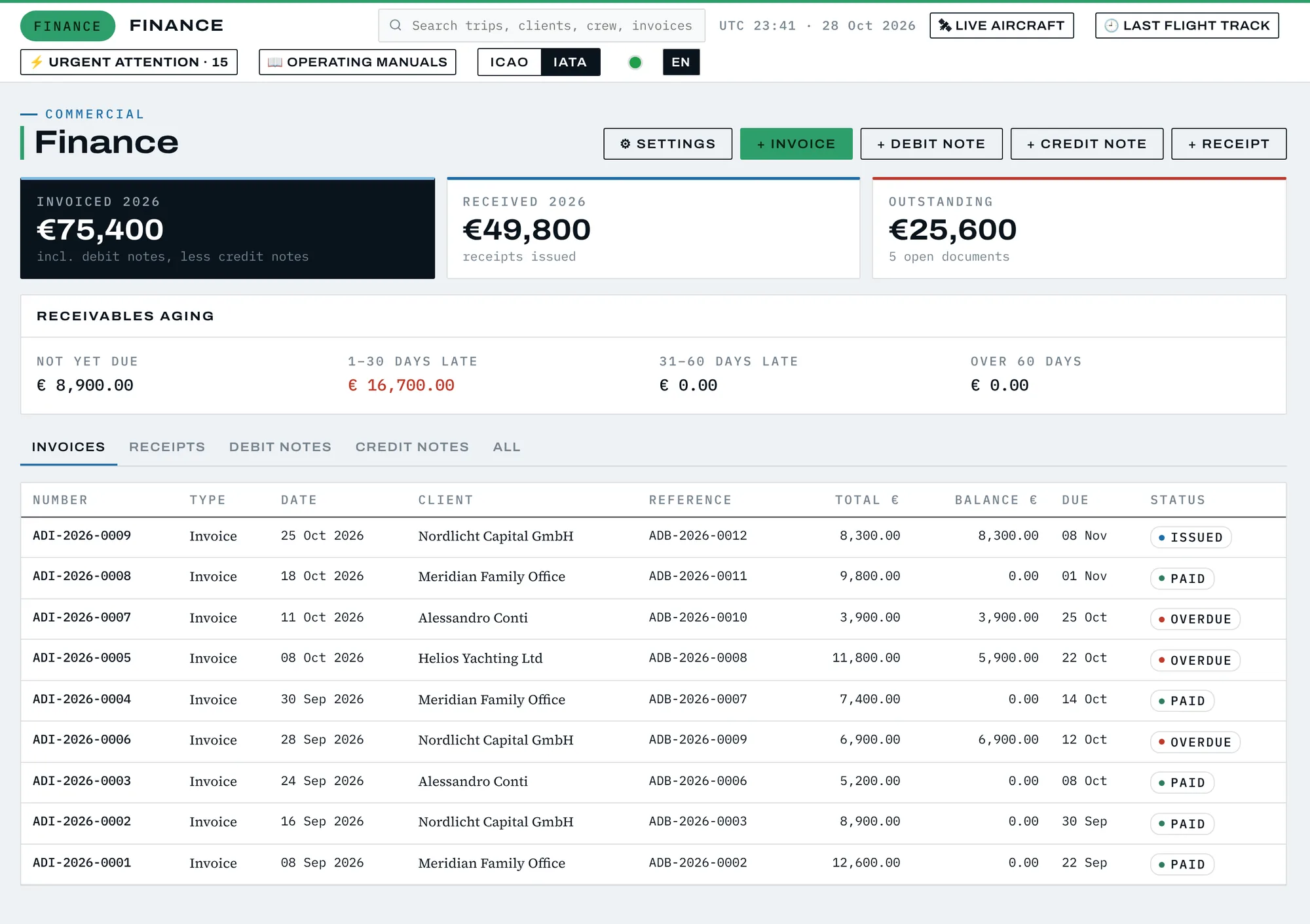The height and width of the screenshot is (924, 1310).
Task: Switch airport codes to IATA
Action: [570, 62]
